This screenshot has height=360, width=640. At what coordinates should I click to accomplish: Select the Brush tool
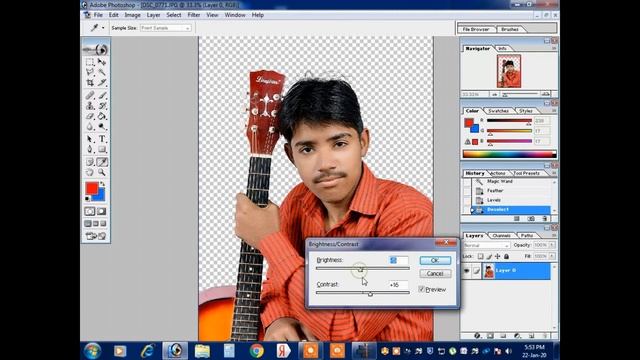point(102,95)
